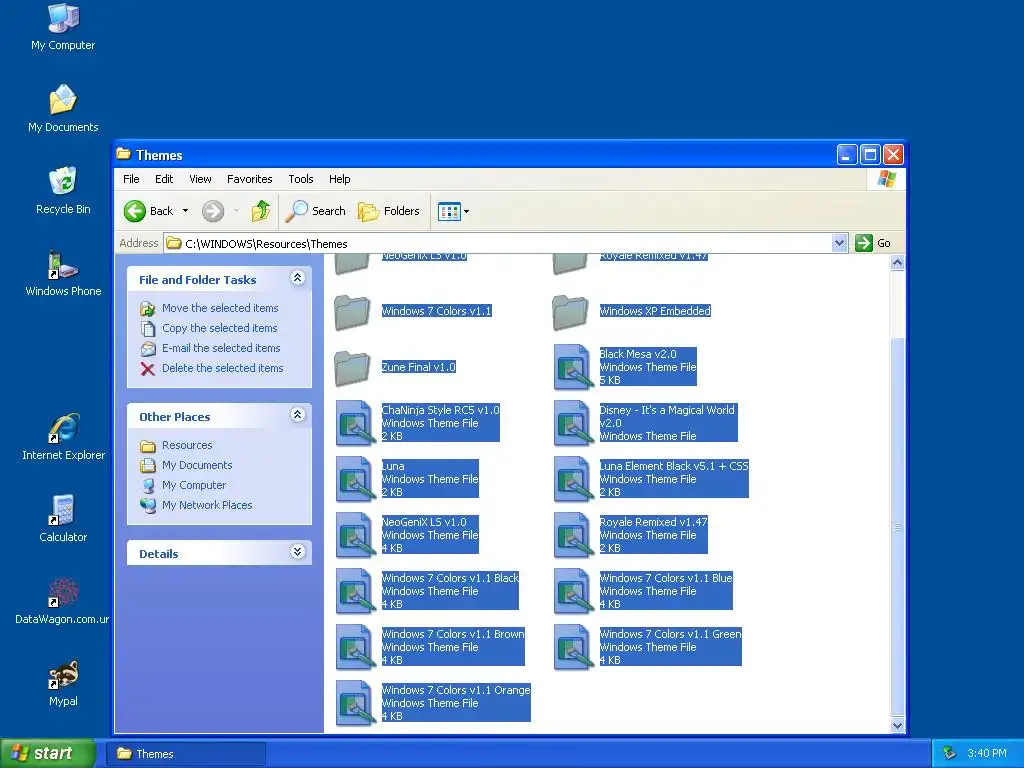Image resolution: width=1024 pixels, height=768 pixels.
Task: Click the green Forward arrow button
Action: pyautogui.click(x=213, y=211)
